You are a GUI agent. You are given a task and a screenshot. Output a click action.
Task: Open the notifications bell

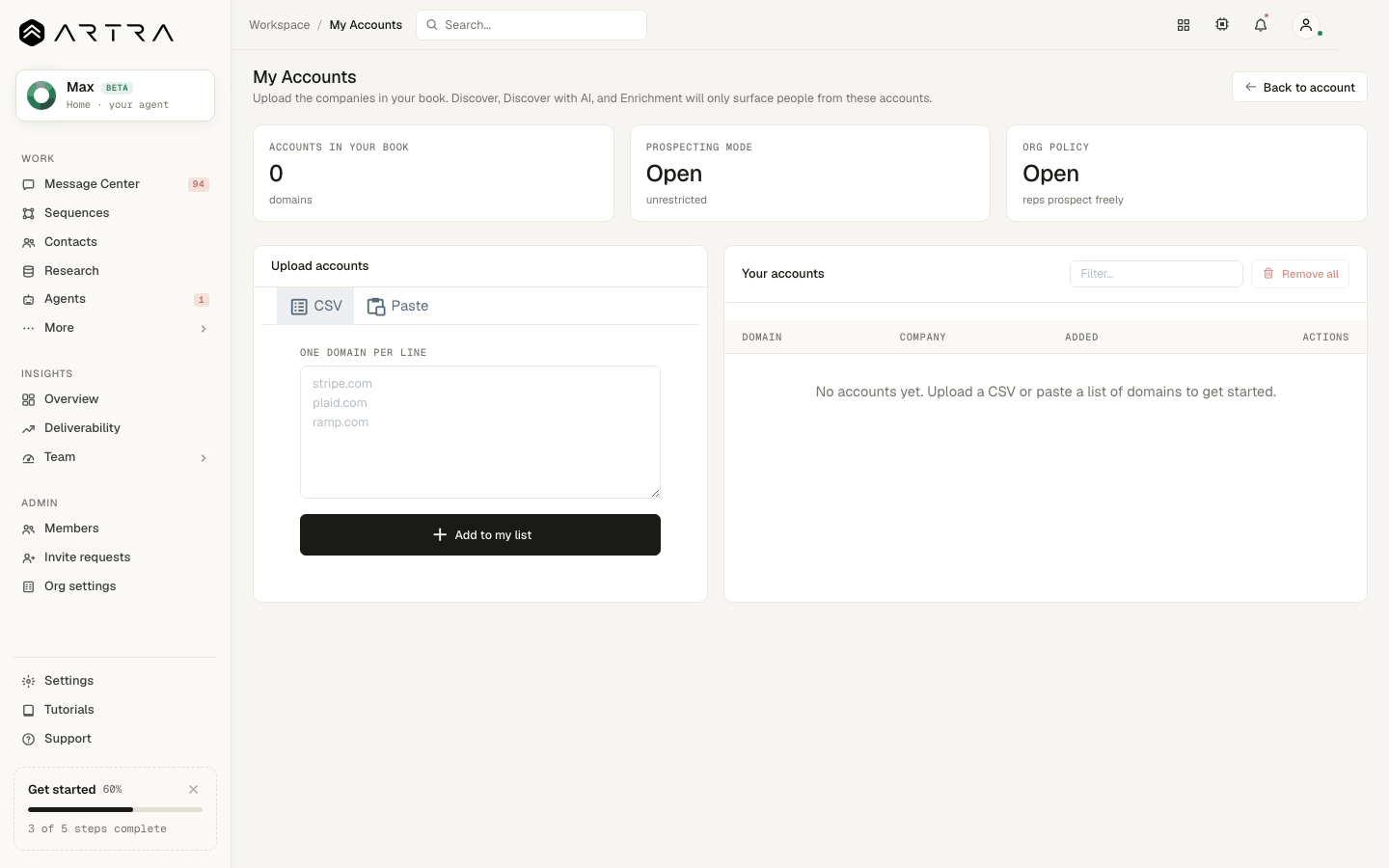click(x=1261, y=25)
